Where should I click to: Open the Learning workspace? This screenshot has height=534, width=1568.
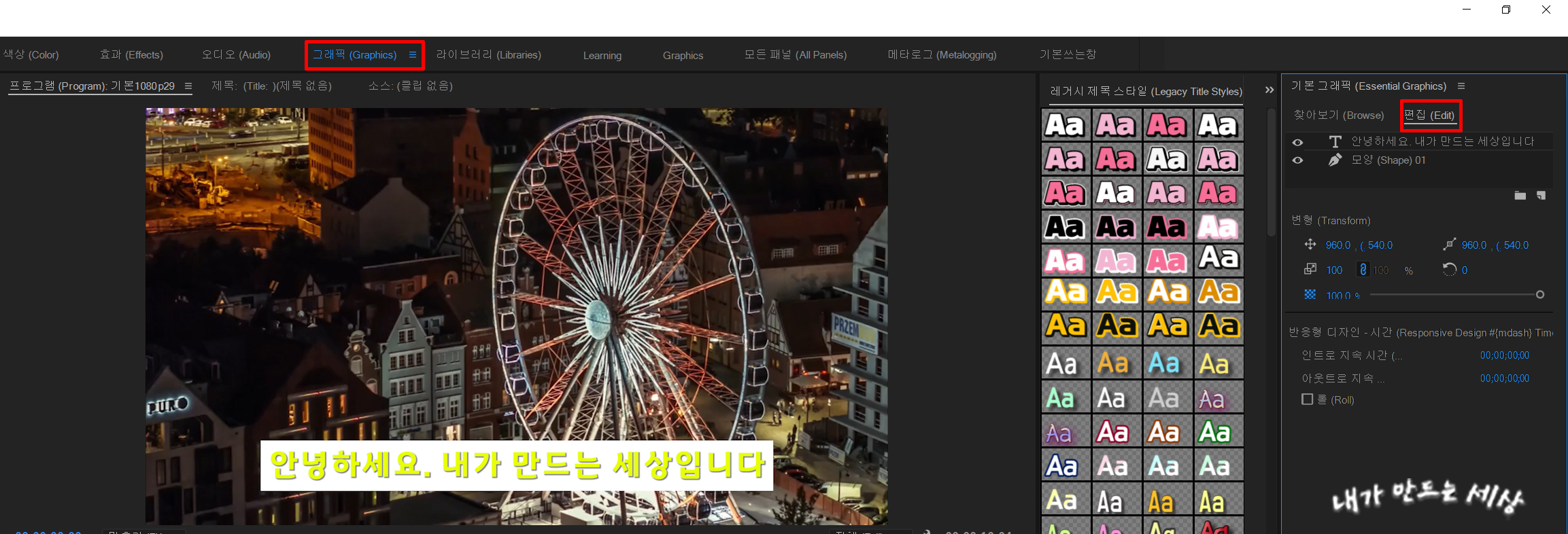coord(602,56)
